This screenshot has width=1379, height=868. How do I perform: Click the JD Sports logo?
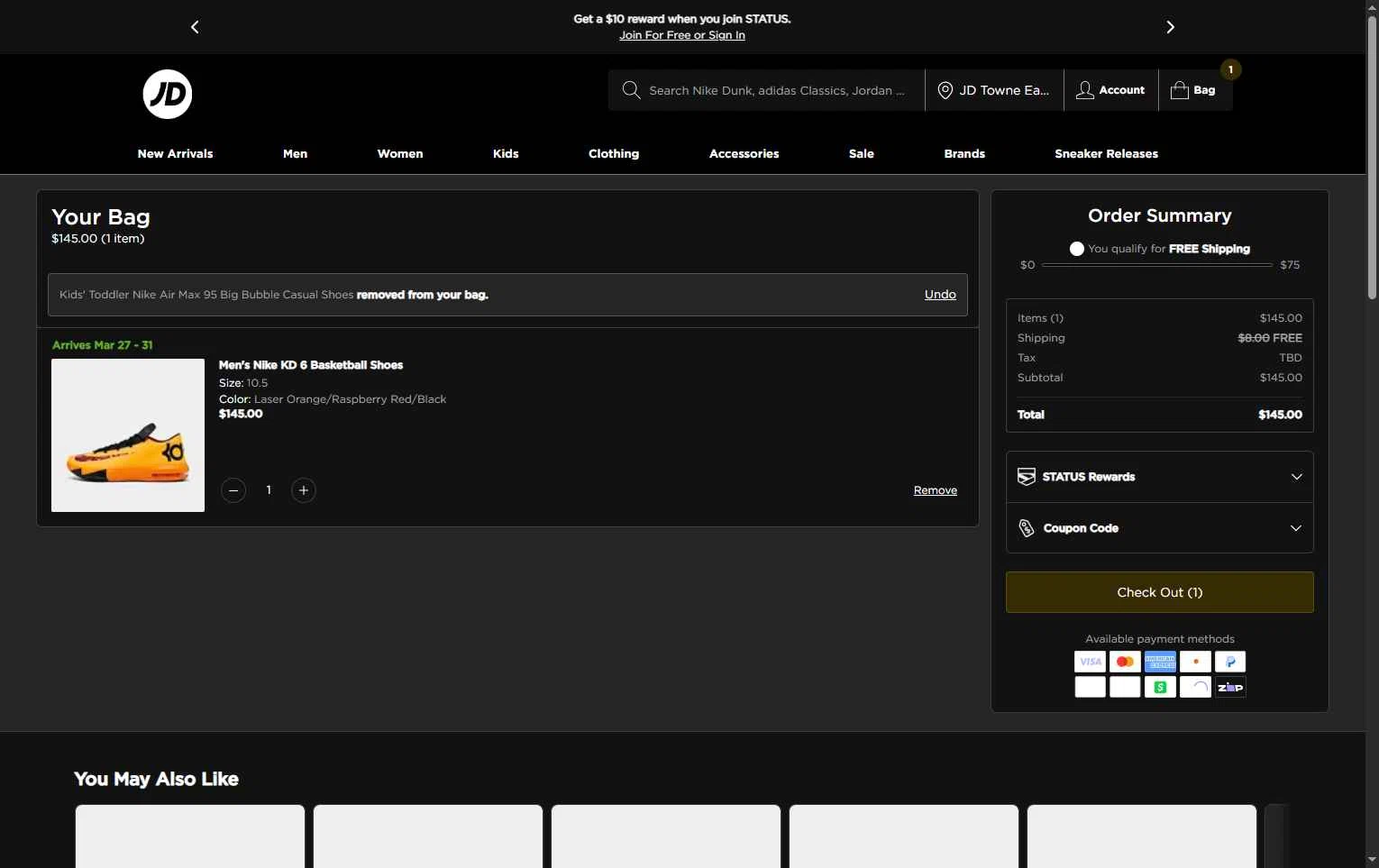pos(168,94)
